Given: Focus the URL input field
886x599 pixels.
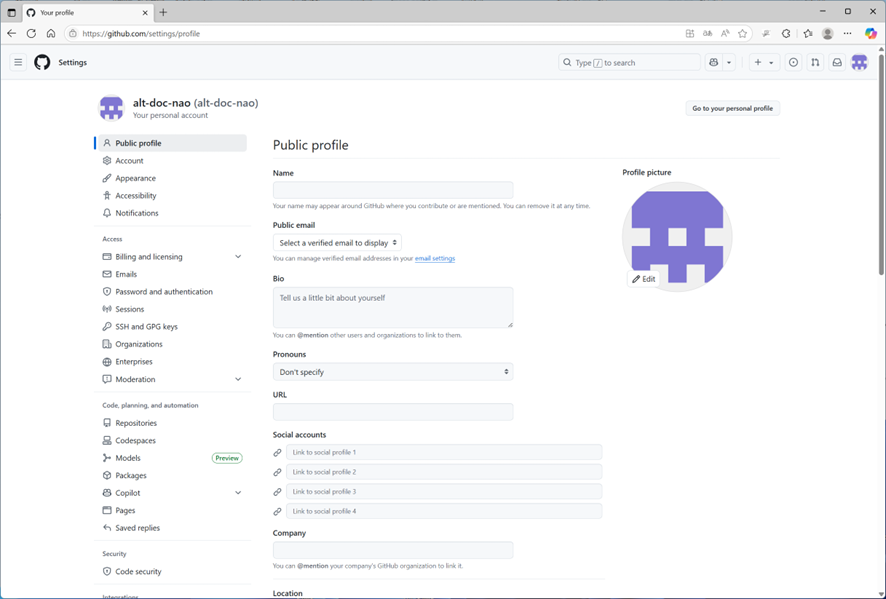Looking at the screenshot, I should pyautogui.click(x=393, y=412).
